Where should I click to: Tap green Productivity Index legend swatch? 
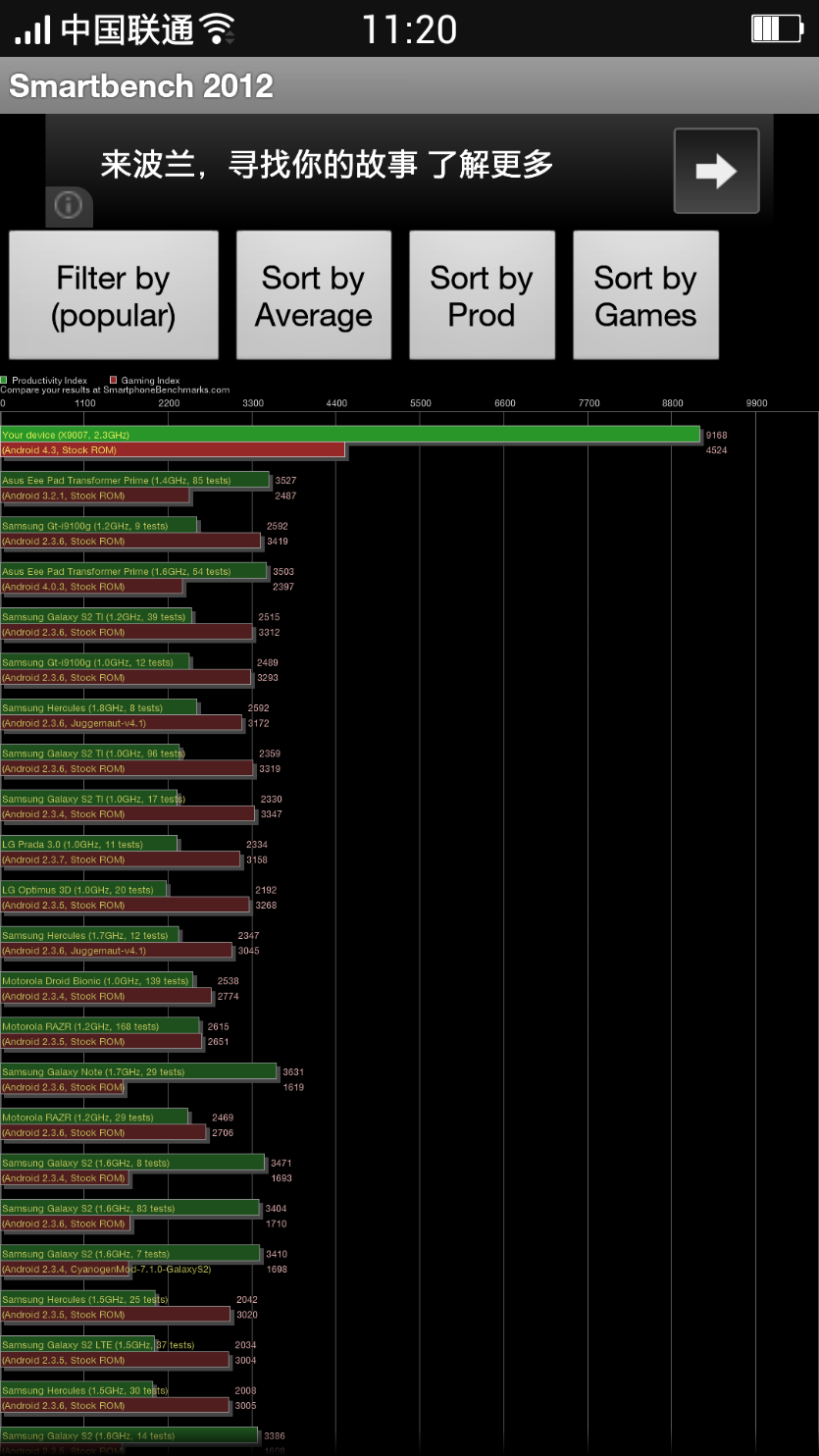4,380
